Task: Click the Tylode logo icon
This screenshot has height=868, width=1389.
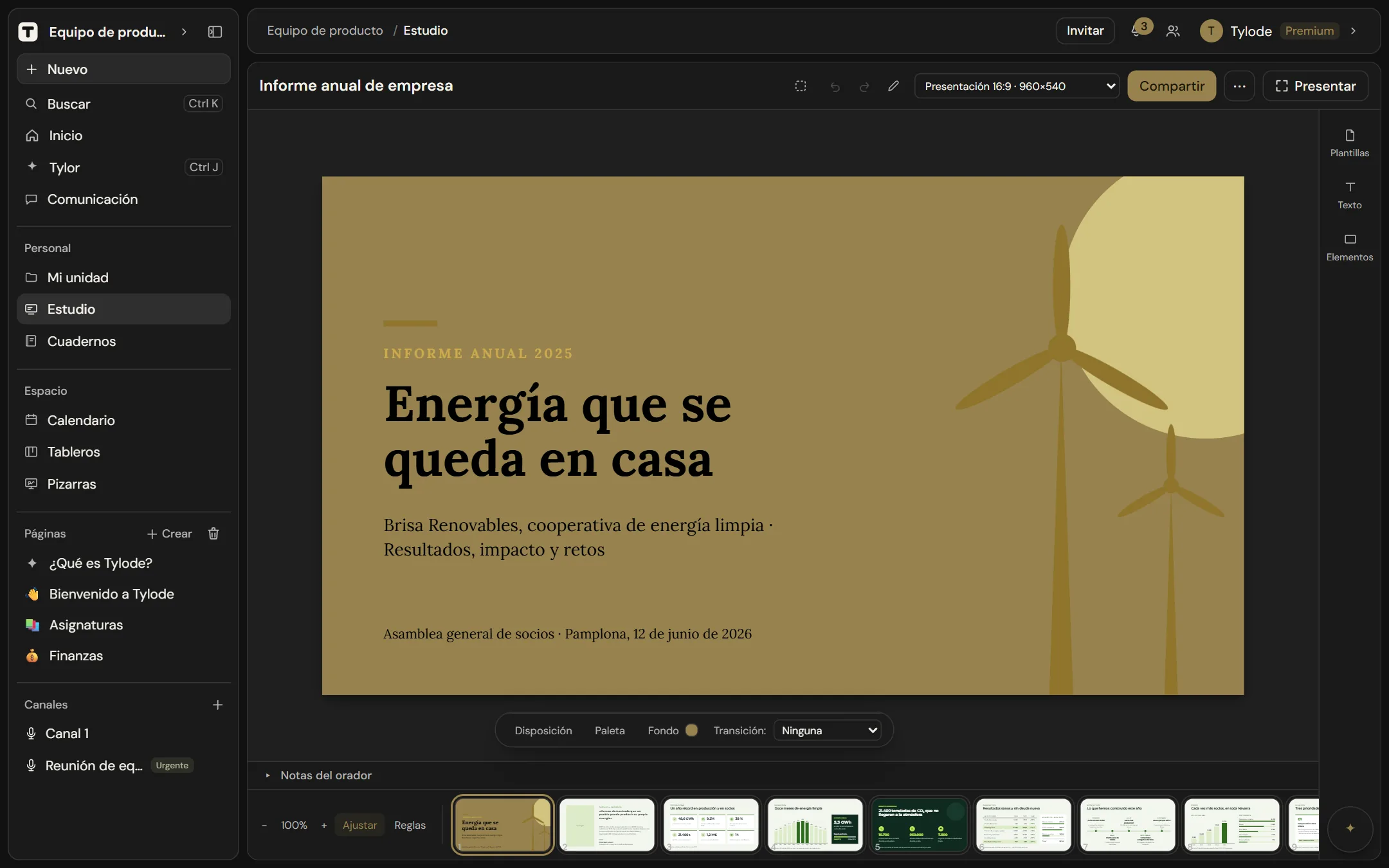Action: 28,32
